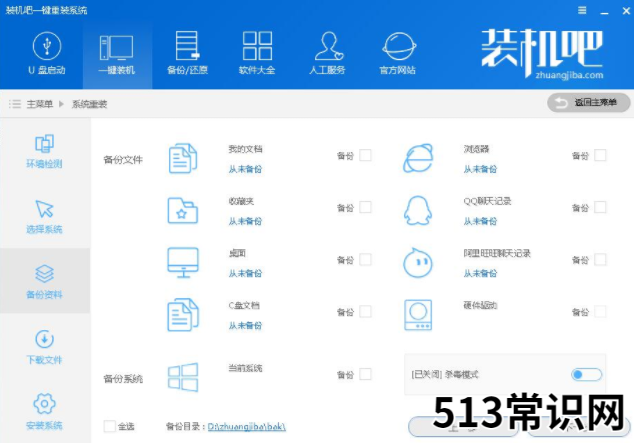Click 返回主菜单 button

click(x=588, y=103)
